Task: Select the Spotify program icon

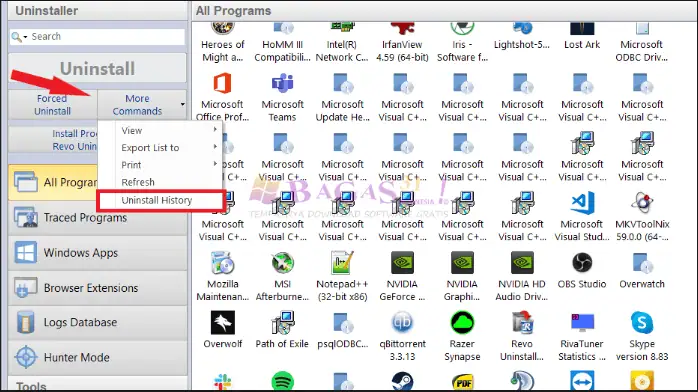Action: click(282, 381)
